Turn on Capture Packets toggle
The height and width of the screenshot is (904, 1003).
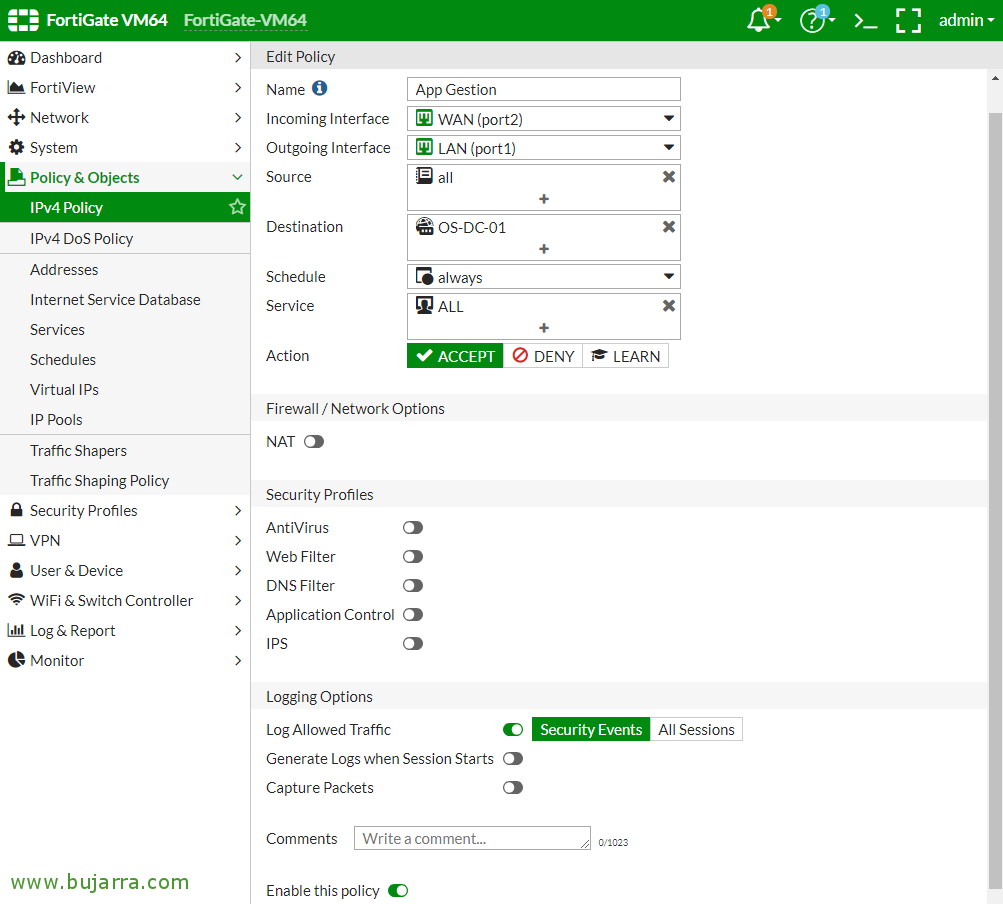click(513, 788)
